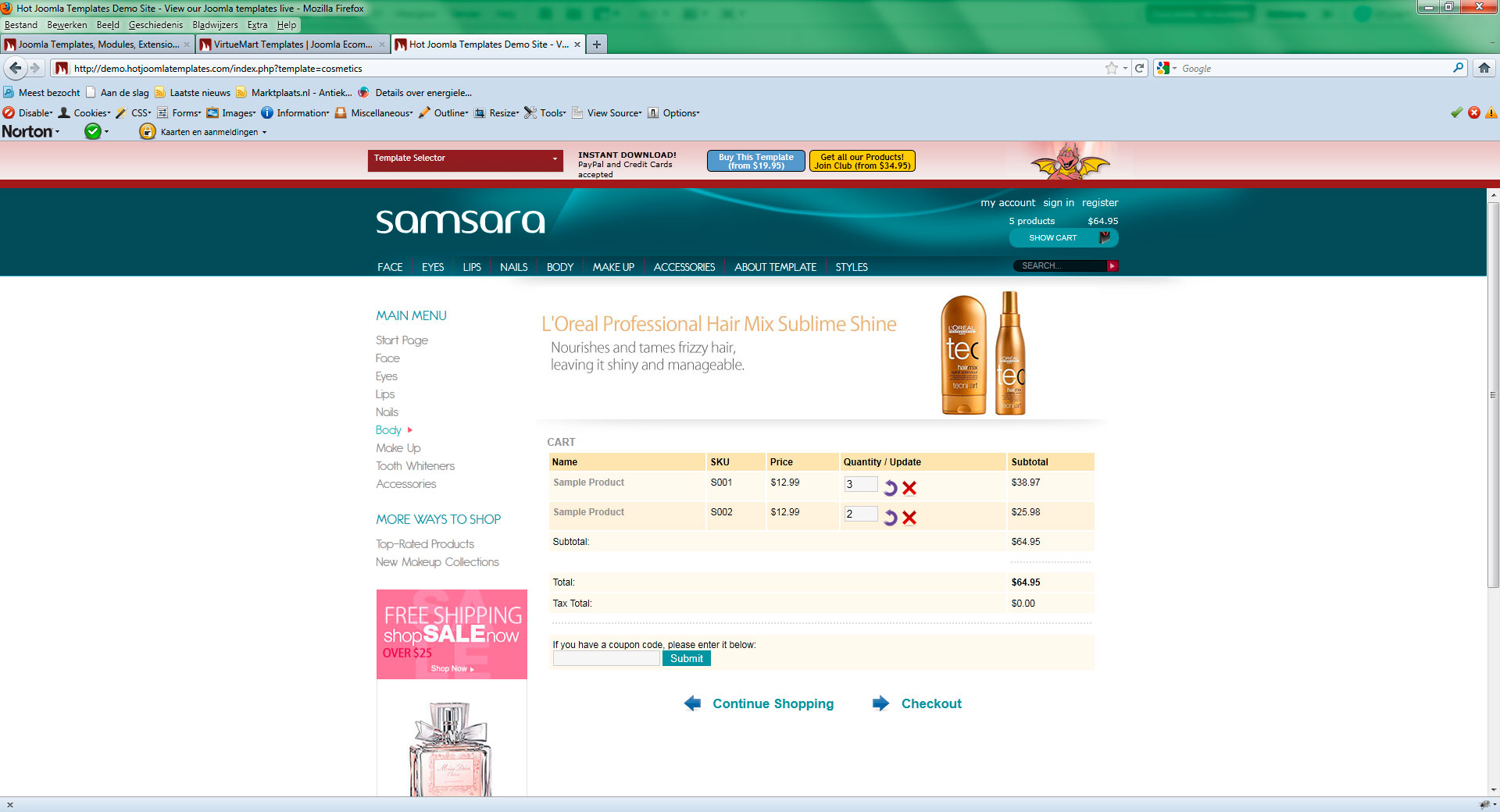Click the SHOW CART button
This screenshot has height=812, width=1500.
pyautogui.click(x=1063, y=237)
